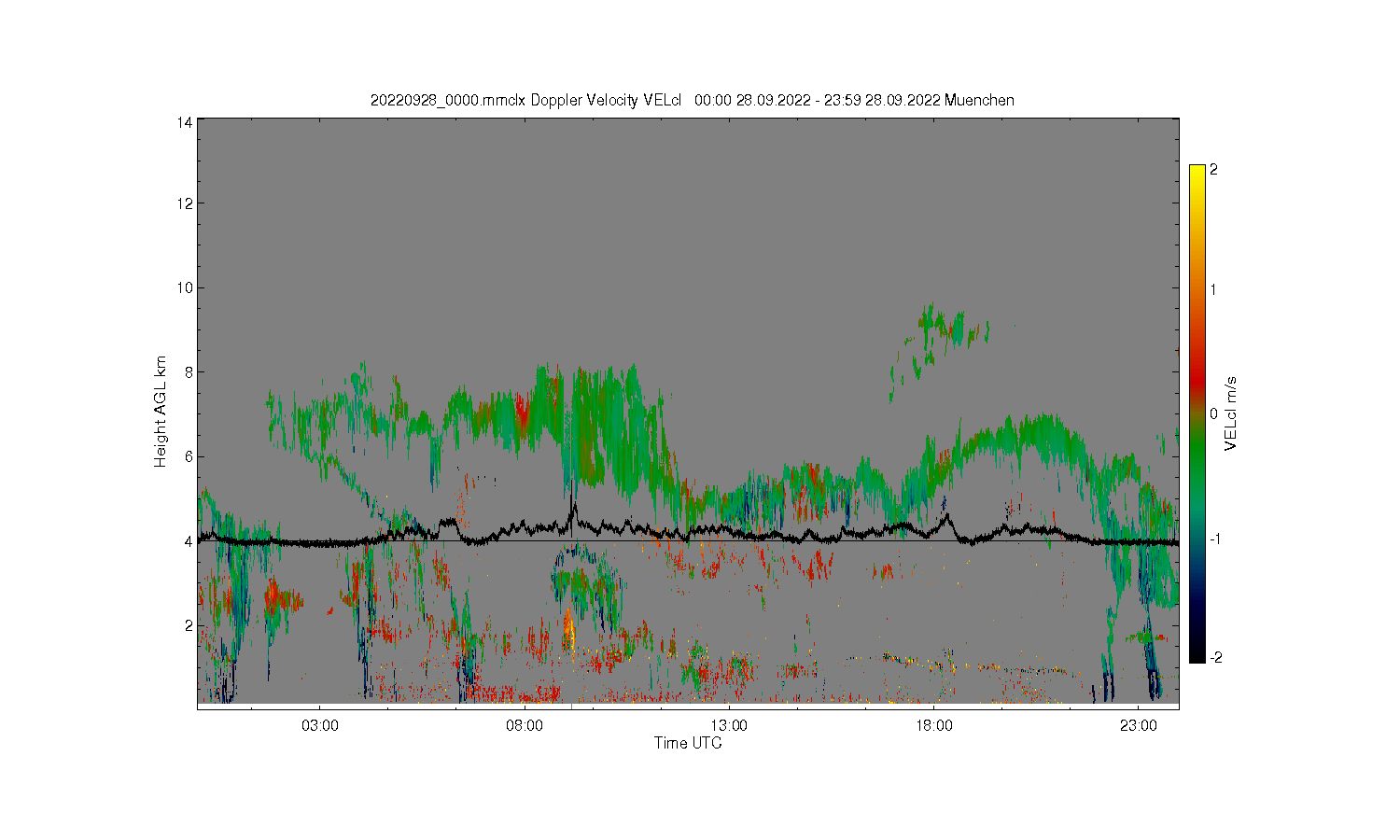
Task: Click the '4' height axis tick label
Action: coord(189,541)
